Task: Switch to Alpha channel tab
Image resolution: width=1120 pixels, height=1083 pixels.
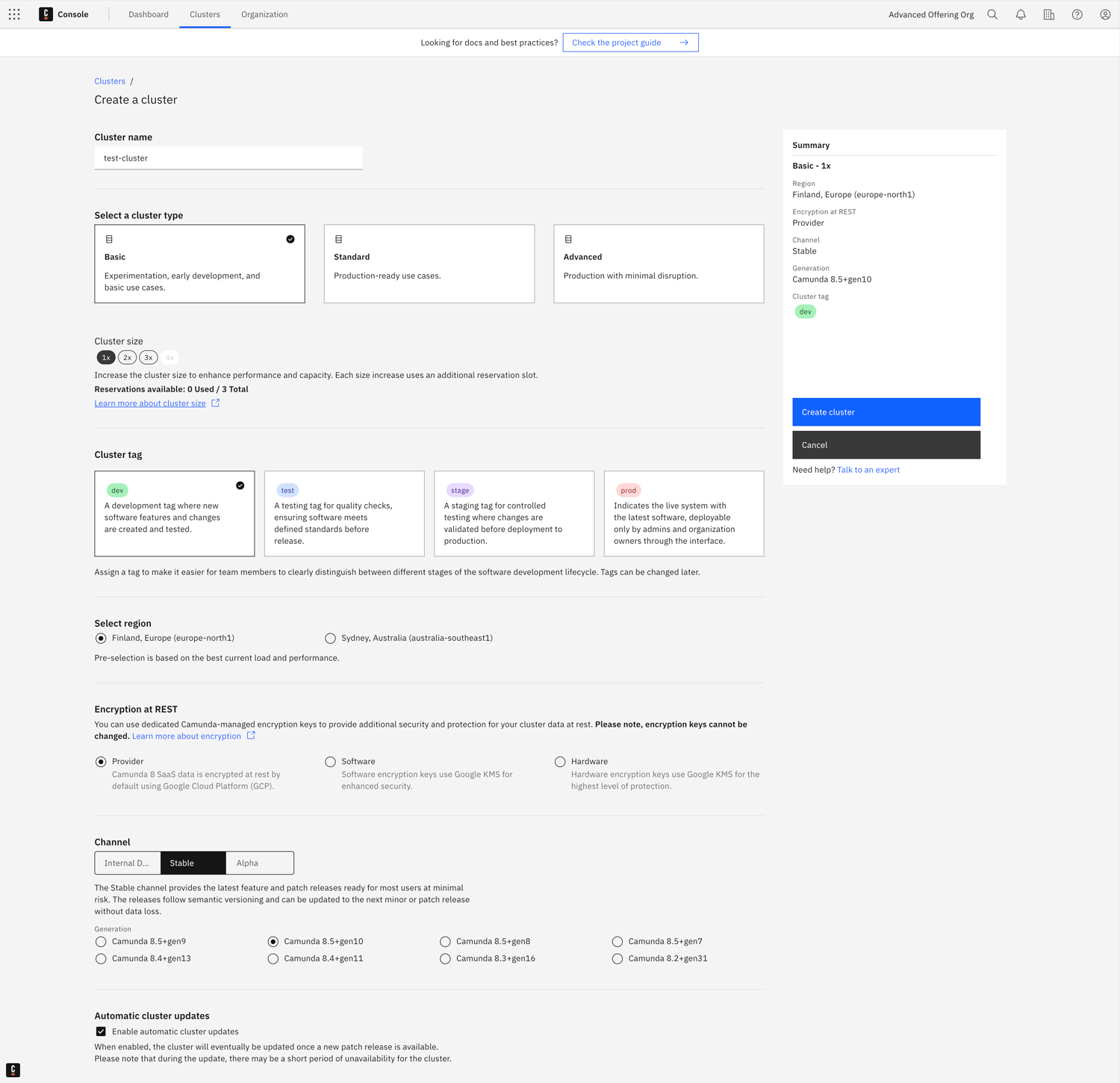Action: pos(260,863)
